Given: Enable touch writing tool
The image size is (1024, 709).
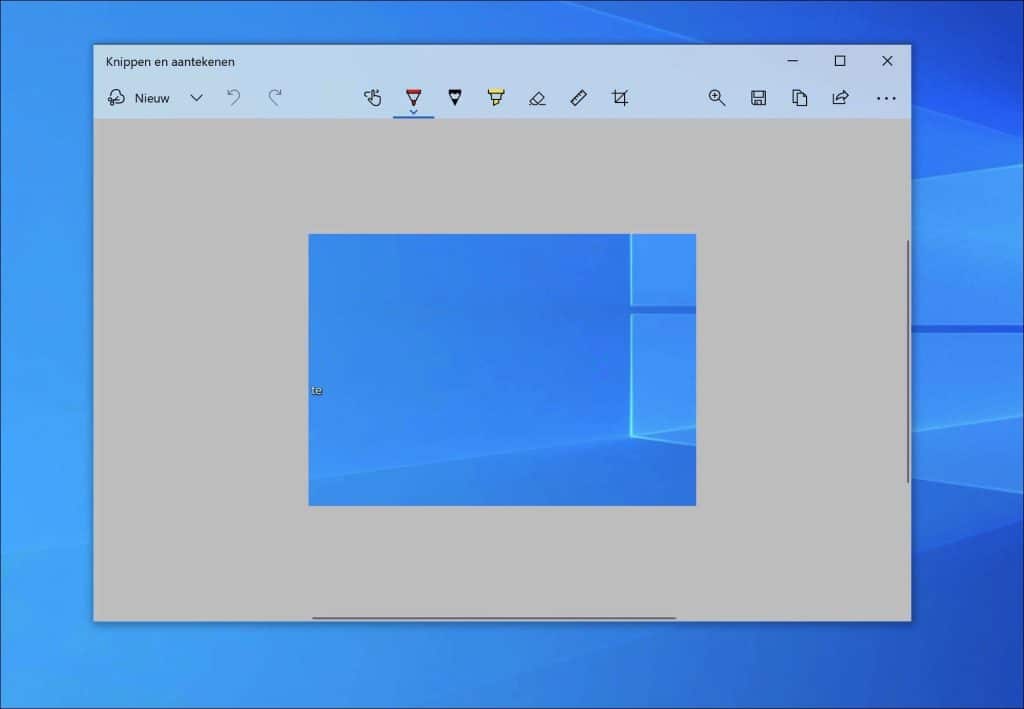Looking at the screenshot, I should (372, 98).
